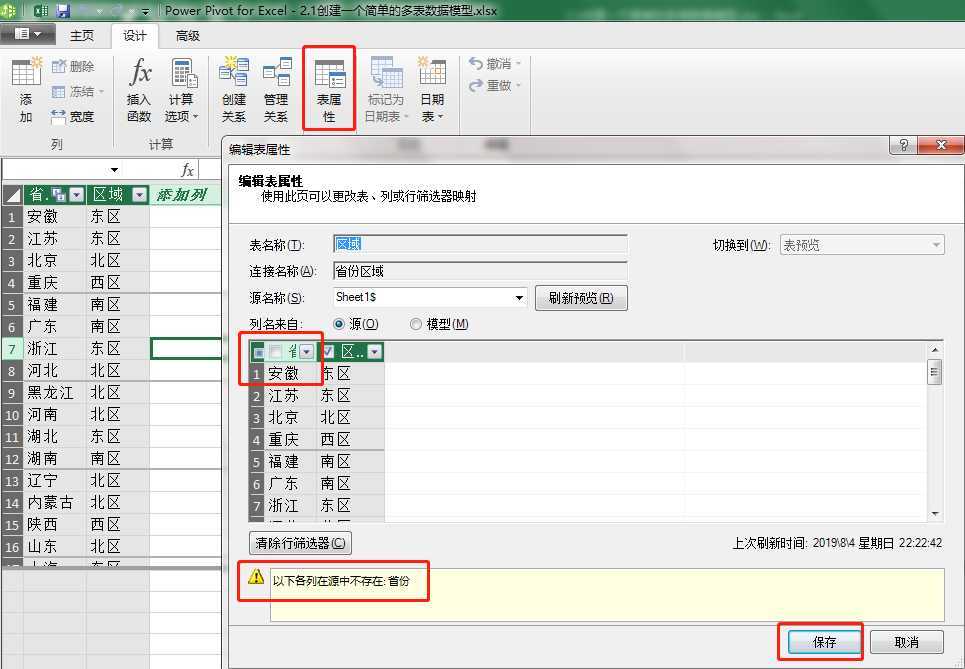Select cell 内蒙古 in main grid

coord(55,503)
